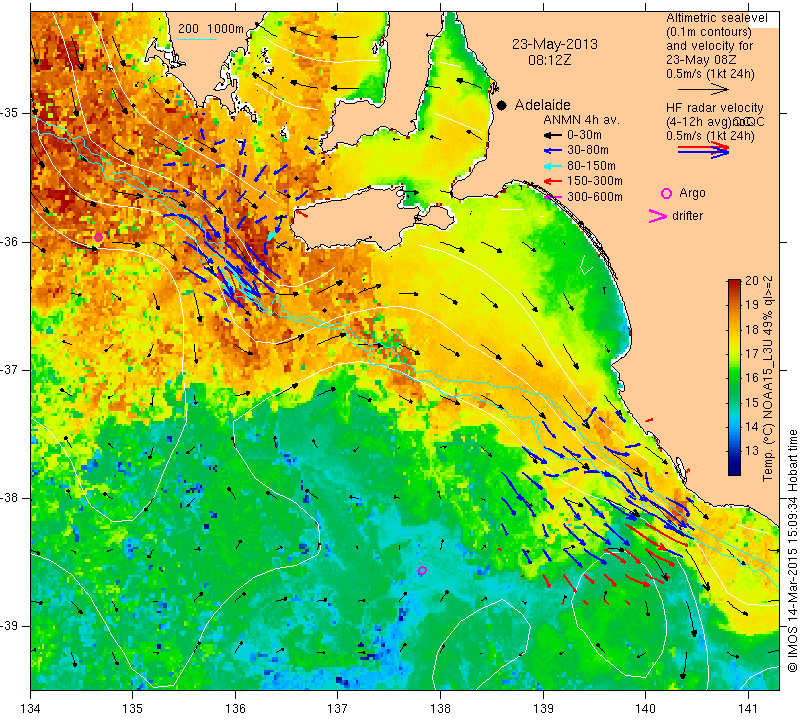Image resolution: width=800 pixels, height=720 pixels.
Task: Click the 'drifter' legend label
Action: [687, 216]
